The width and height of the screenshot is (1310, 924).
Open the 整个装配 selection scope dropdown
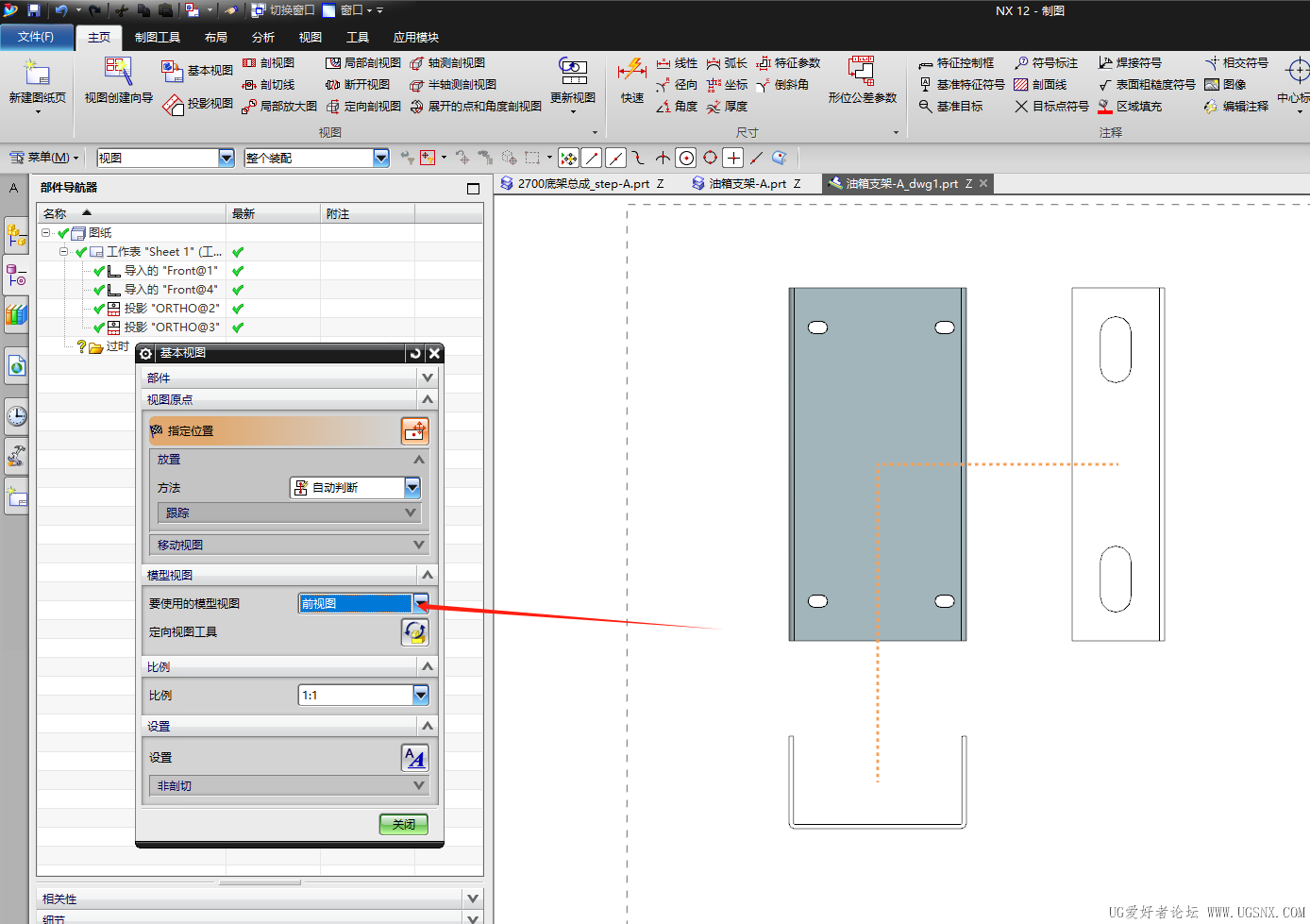(x=381, y=158)
